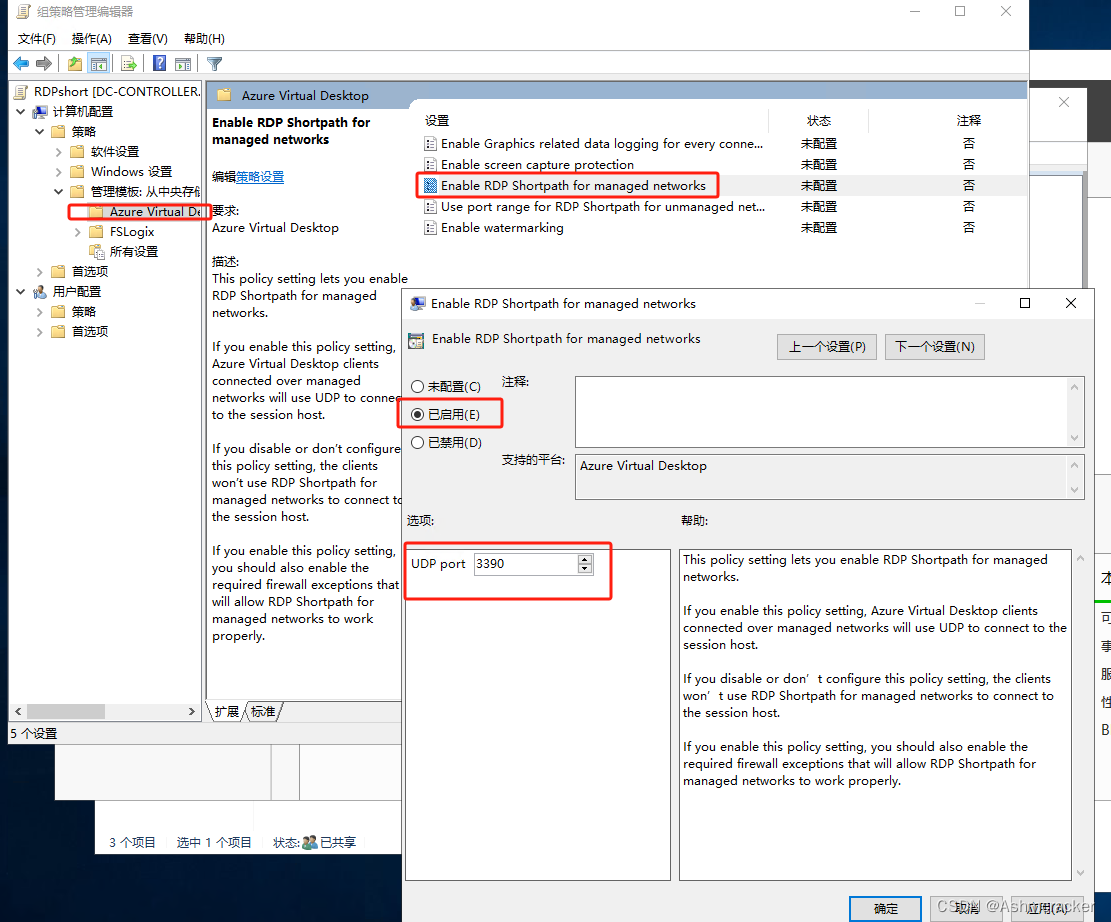
Task: Click the icon beside Enable RDP Shortpath for managed networks row
Action: click(x=430, y=186)
